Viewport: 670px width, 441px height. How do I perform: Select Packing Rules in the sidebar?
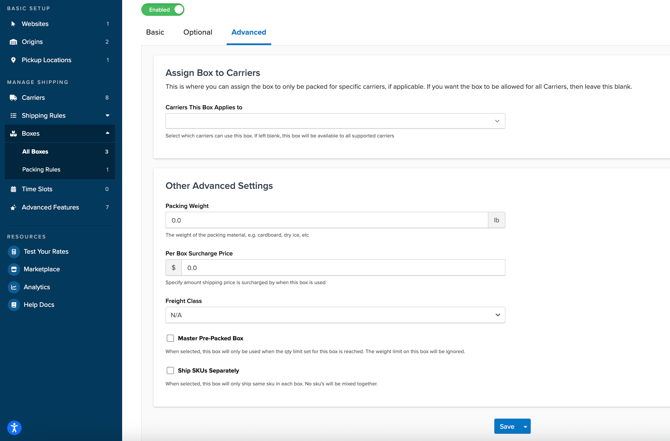point(41,170)
